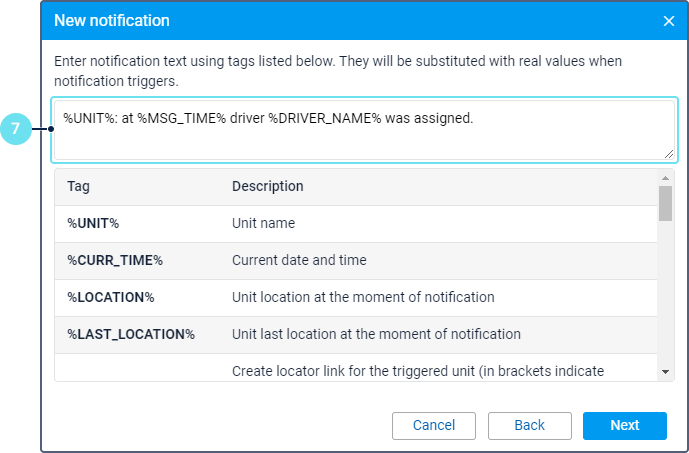Pick the %LAST_LOCATION% tag
The image size is (689, 453).
130,334
